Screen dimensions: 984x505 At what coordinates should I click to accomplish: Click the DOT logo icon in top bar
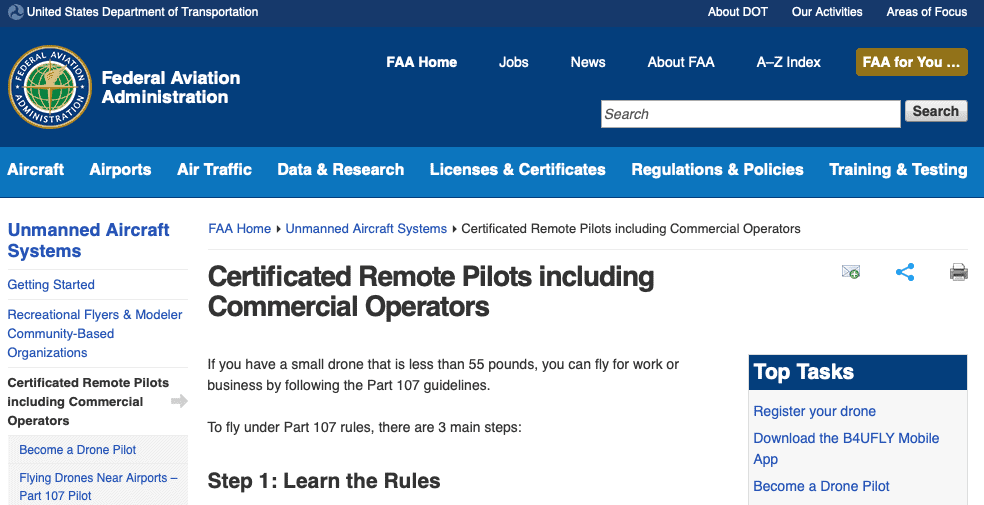16,12
